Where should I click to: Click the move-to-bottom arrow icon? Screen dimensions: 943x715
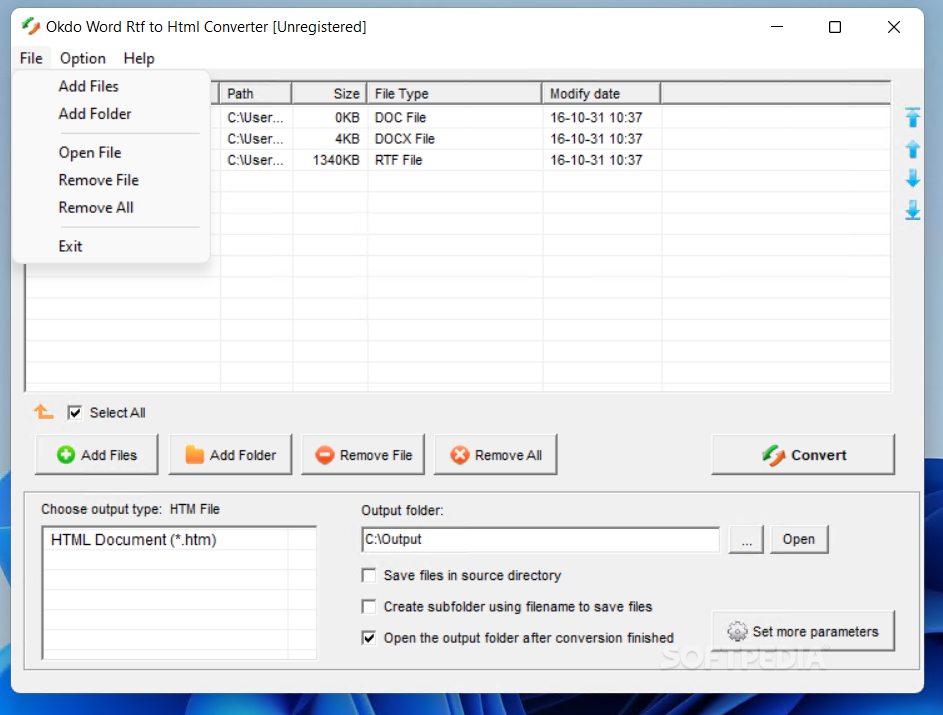[x=912, y=210]
